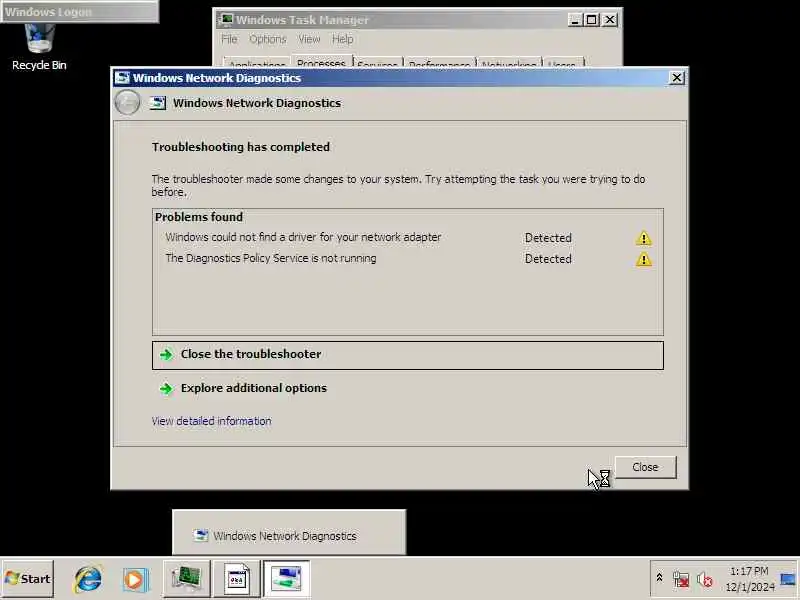Select Explore additional options
Image resolution: width=800 pixels, height=600 pixels.
click(x=254, y=388)
